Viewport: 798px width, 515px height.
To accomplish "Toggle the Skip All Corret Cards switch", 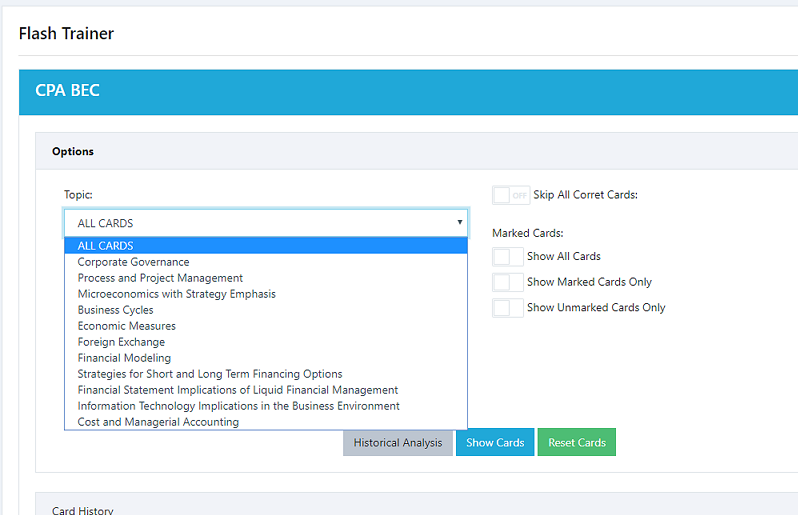I will (510, 195).
